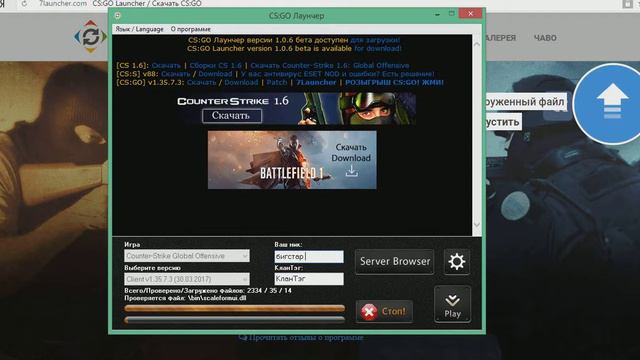Click the Play button with down chevrons
This screenshot has height=360, width=640.
tap(452, 304)
